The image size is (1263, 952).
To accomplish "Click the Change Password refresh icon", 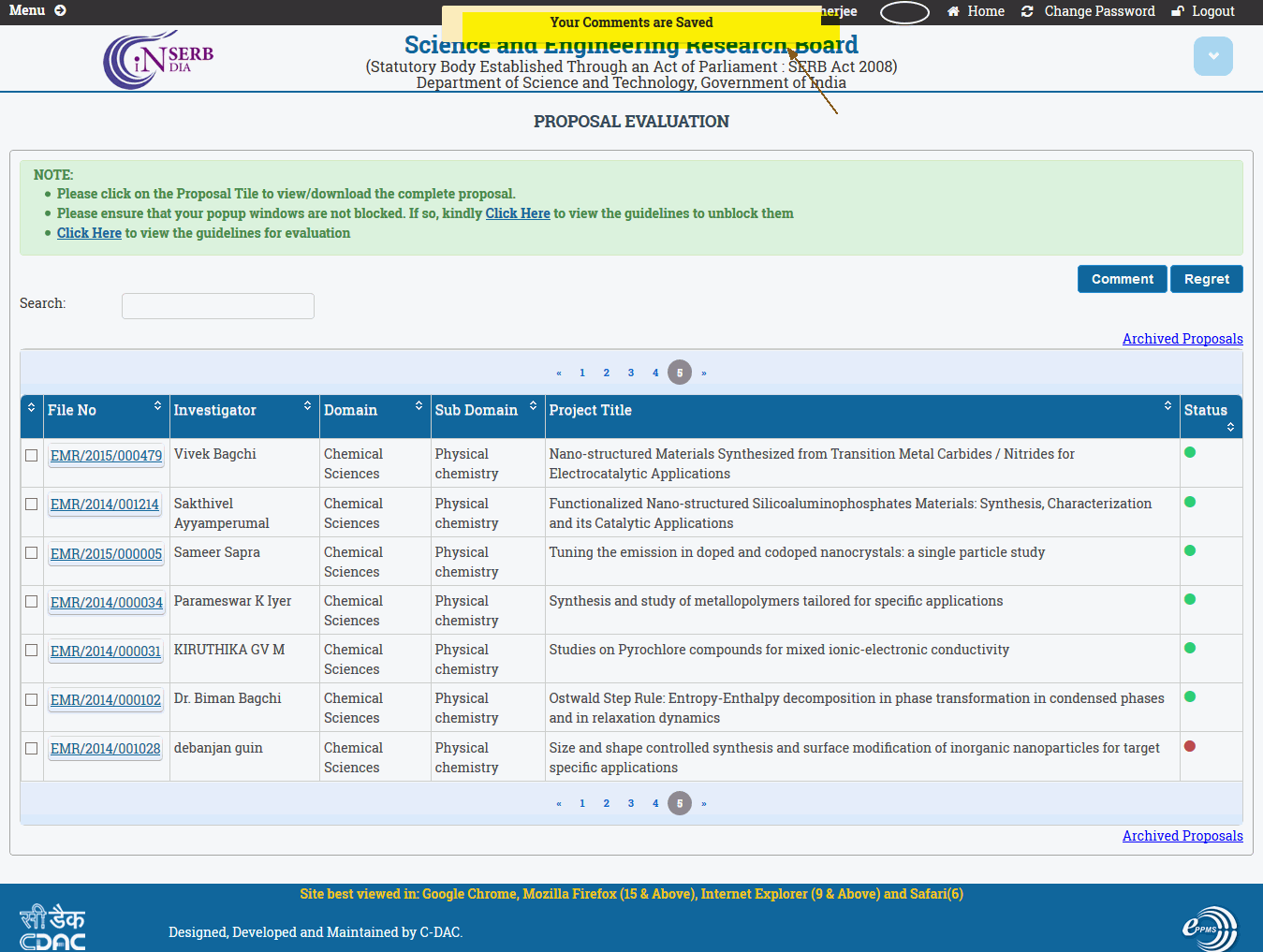I will pos(1027,11).
